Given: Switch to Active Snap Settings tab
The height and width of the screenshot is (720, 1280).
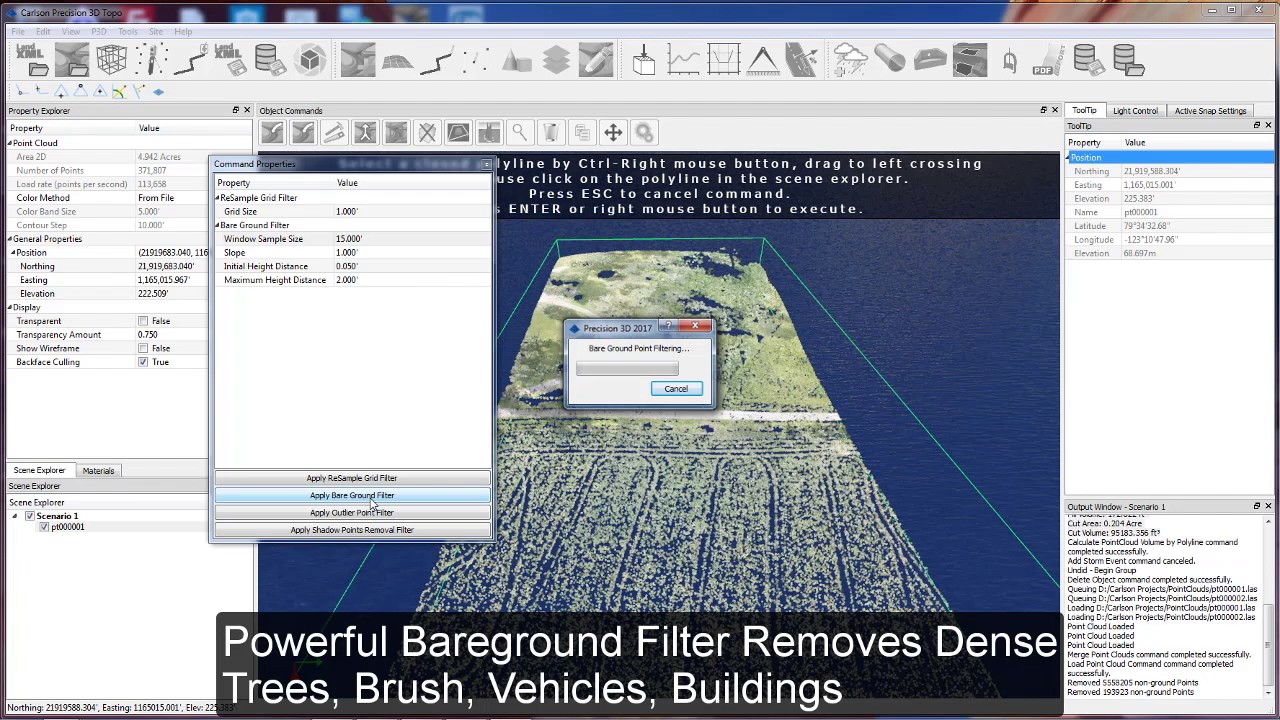Looking at the screenshot, I should point(1210,111).
